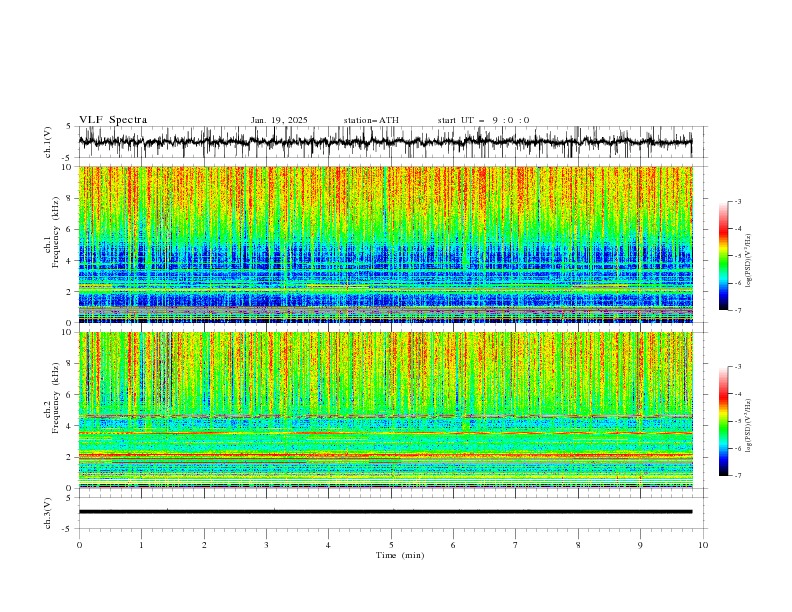Viewport: 792px width, 612px height.
Task: Click the '-5' tick on the upper colorbar
Action: coord(737,256)
